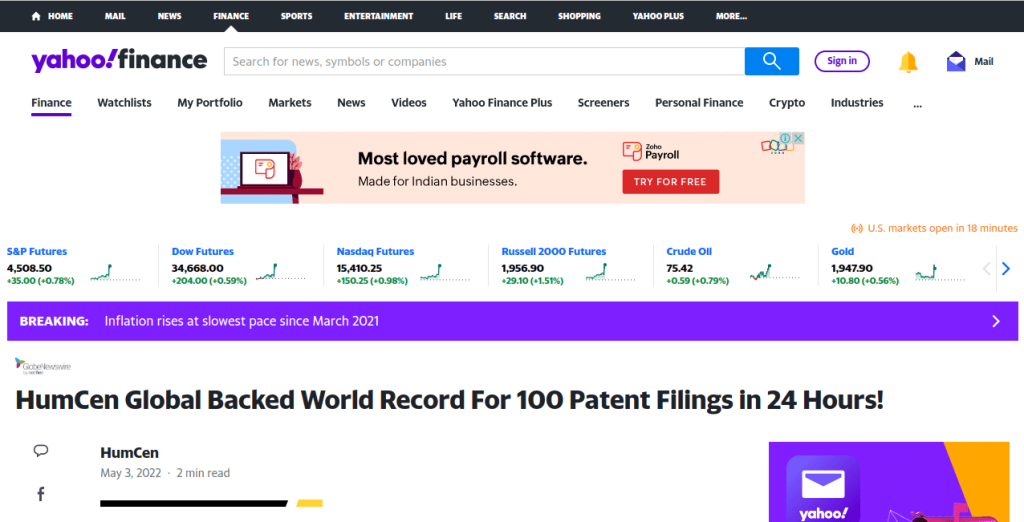Screen dimensions: 1024x522
Task: Click the GlobeNewswire logo
Action: [43, 366]
